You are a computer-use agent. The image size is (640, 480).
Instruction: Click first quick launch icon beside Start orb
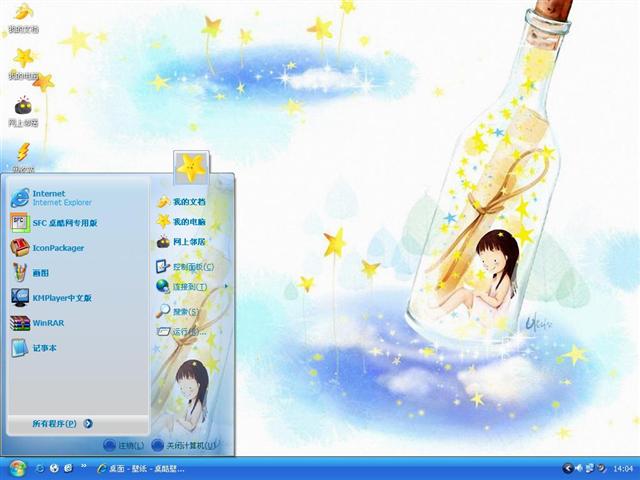click(x=40, y=468)
